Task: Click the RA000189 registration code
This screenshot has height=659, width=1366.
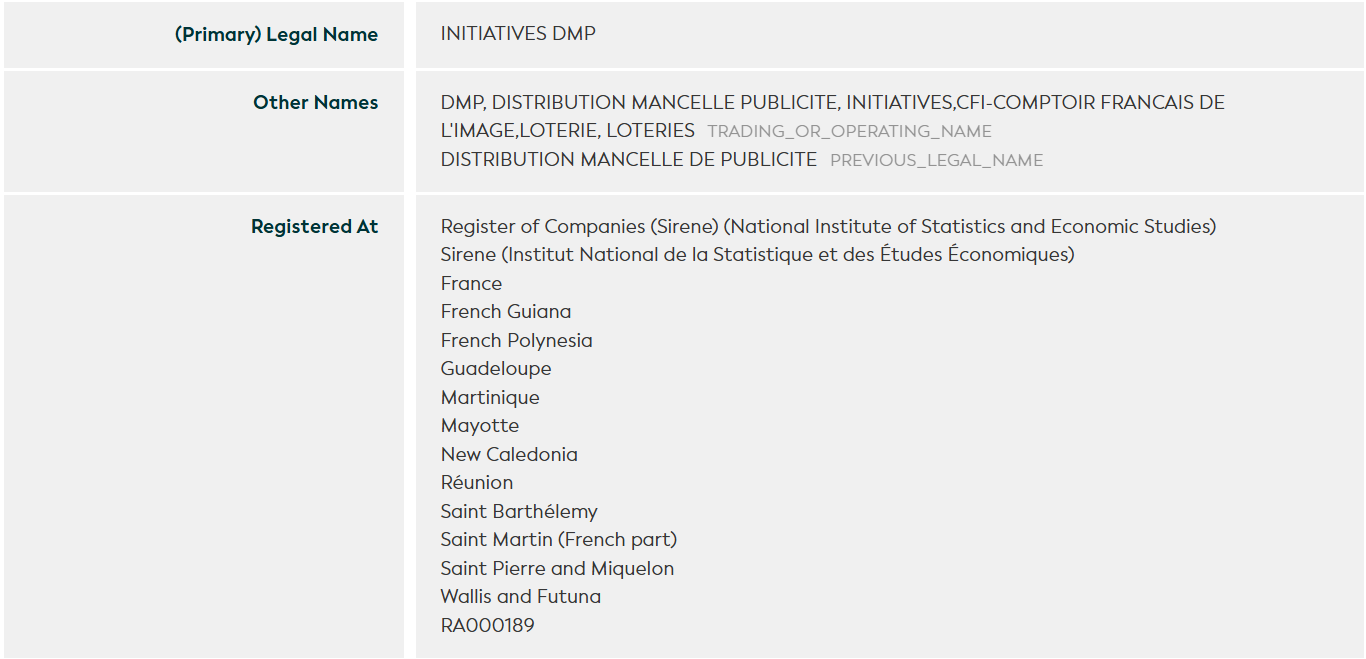Action: coord(487,625)
